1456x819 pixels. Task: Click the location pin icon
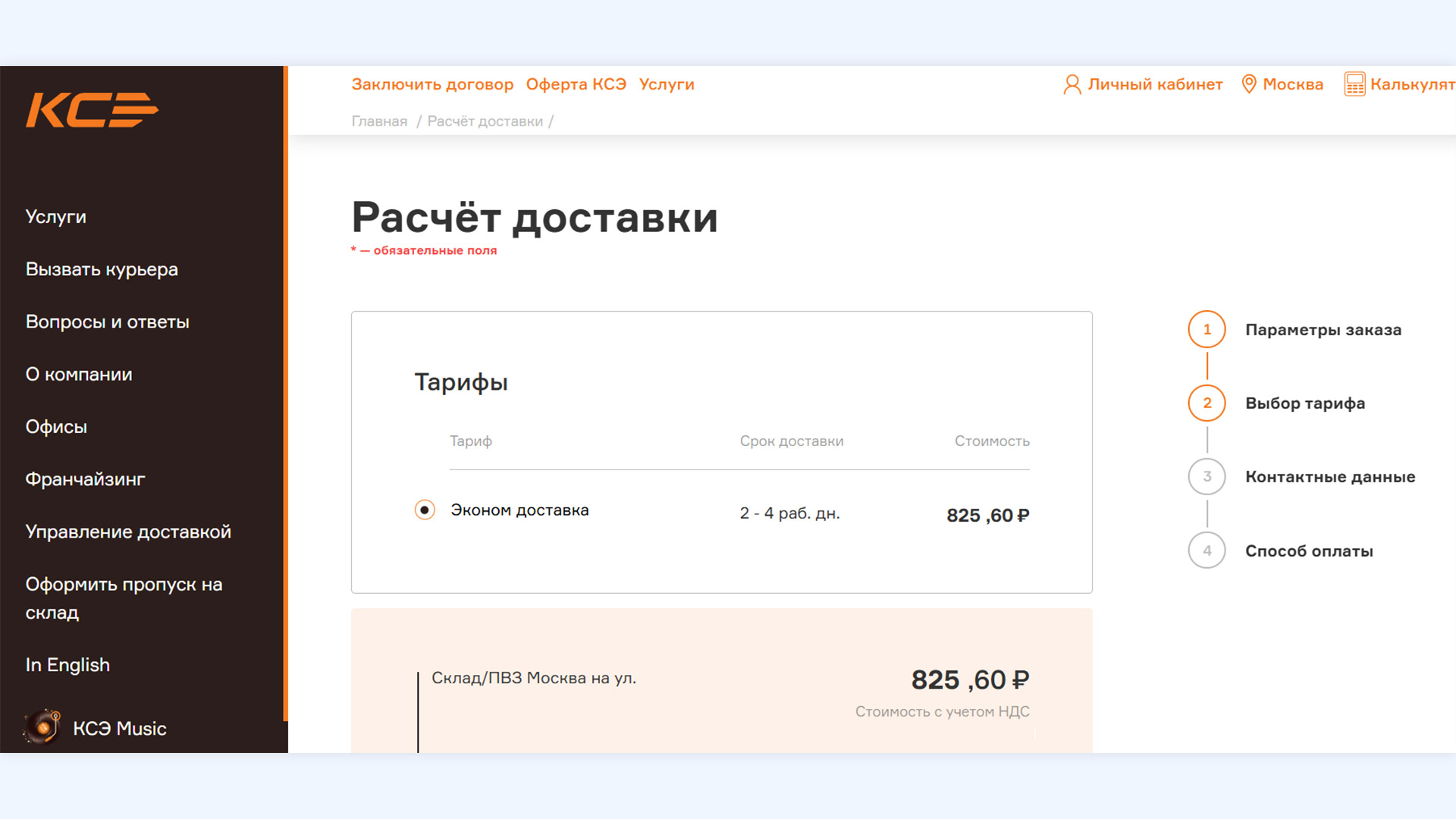[x=1248, y=84]
